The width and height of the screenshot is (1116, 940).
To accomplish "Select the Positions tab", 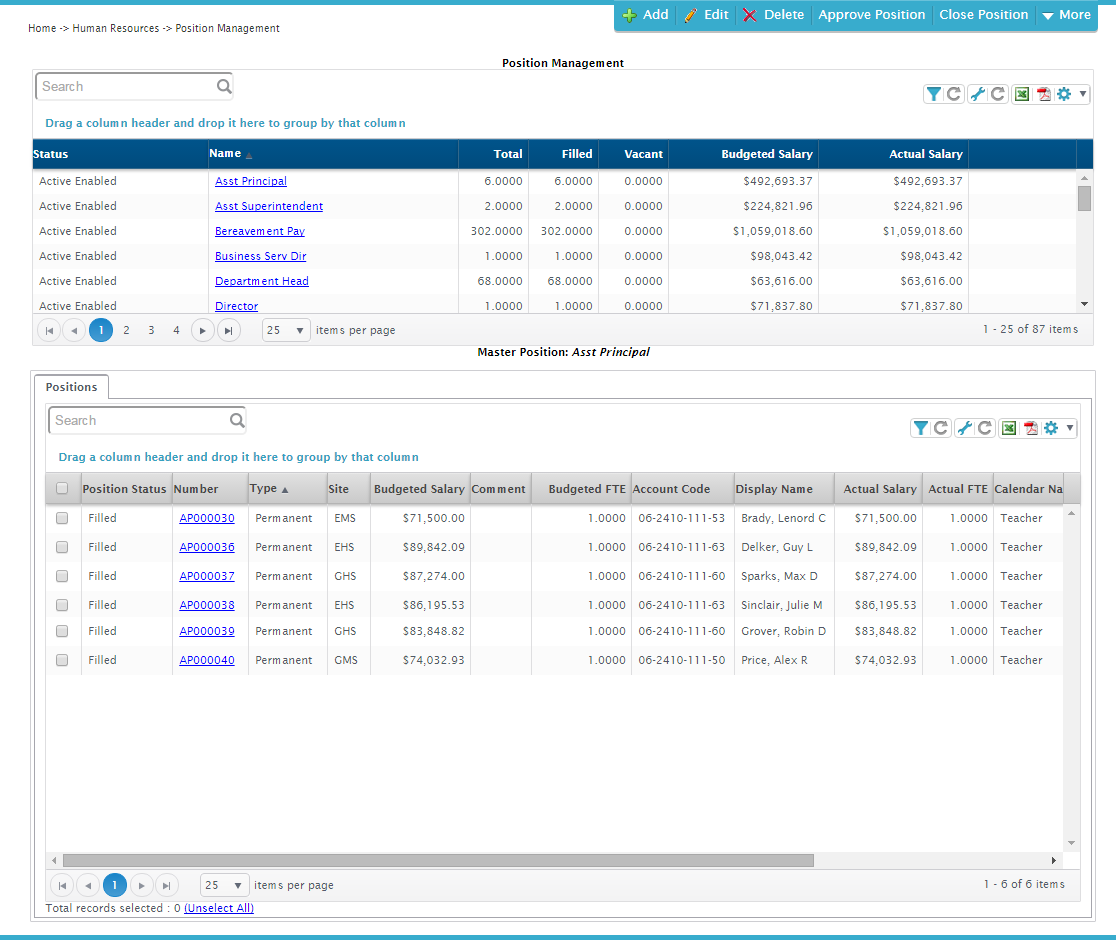I will tap(72, 387).
